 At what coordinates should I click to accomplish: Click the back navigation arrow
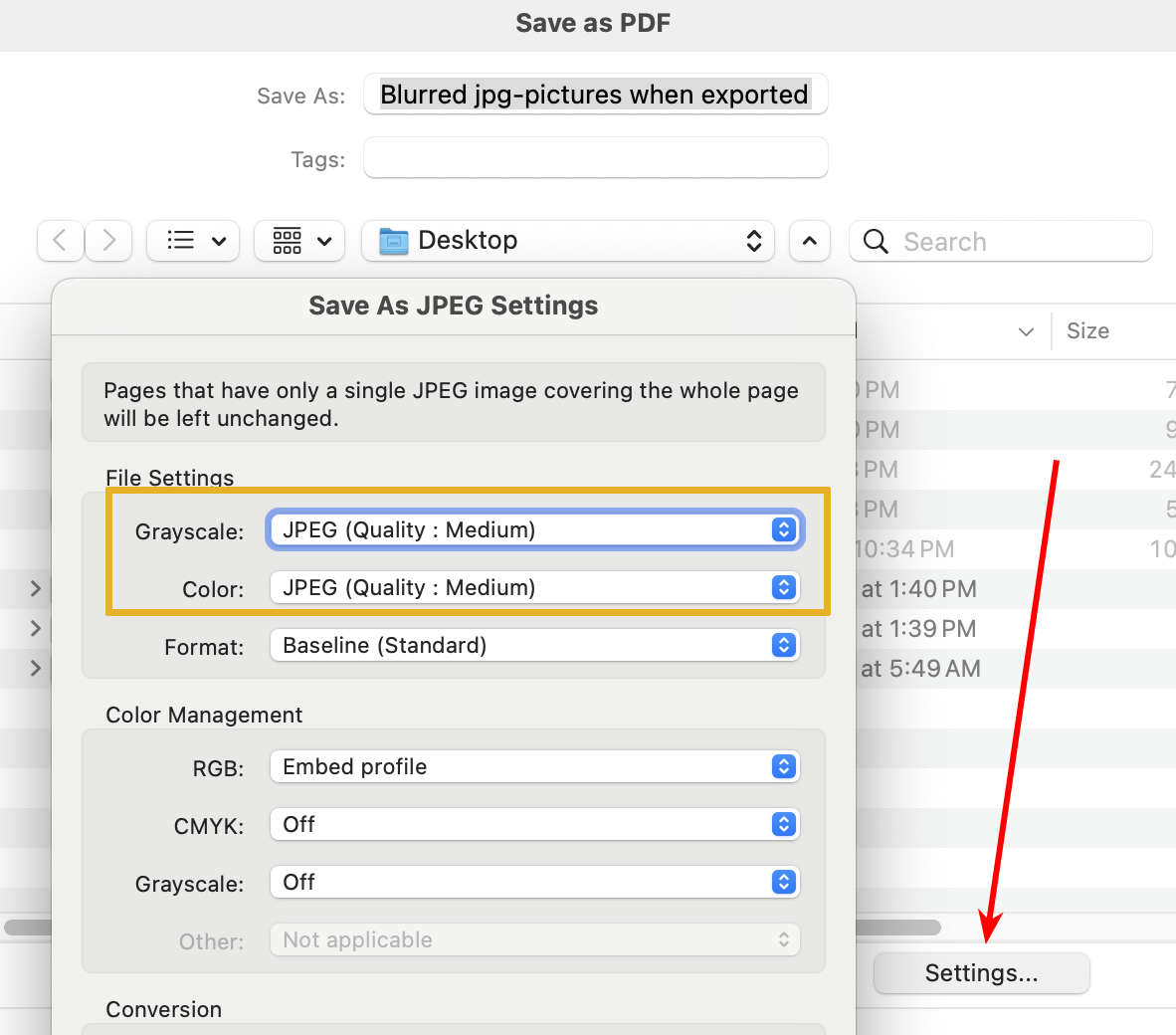point(60,240)
